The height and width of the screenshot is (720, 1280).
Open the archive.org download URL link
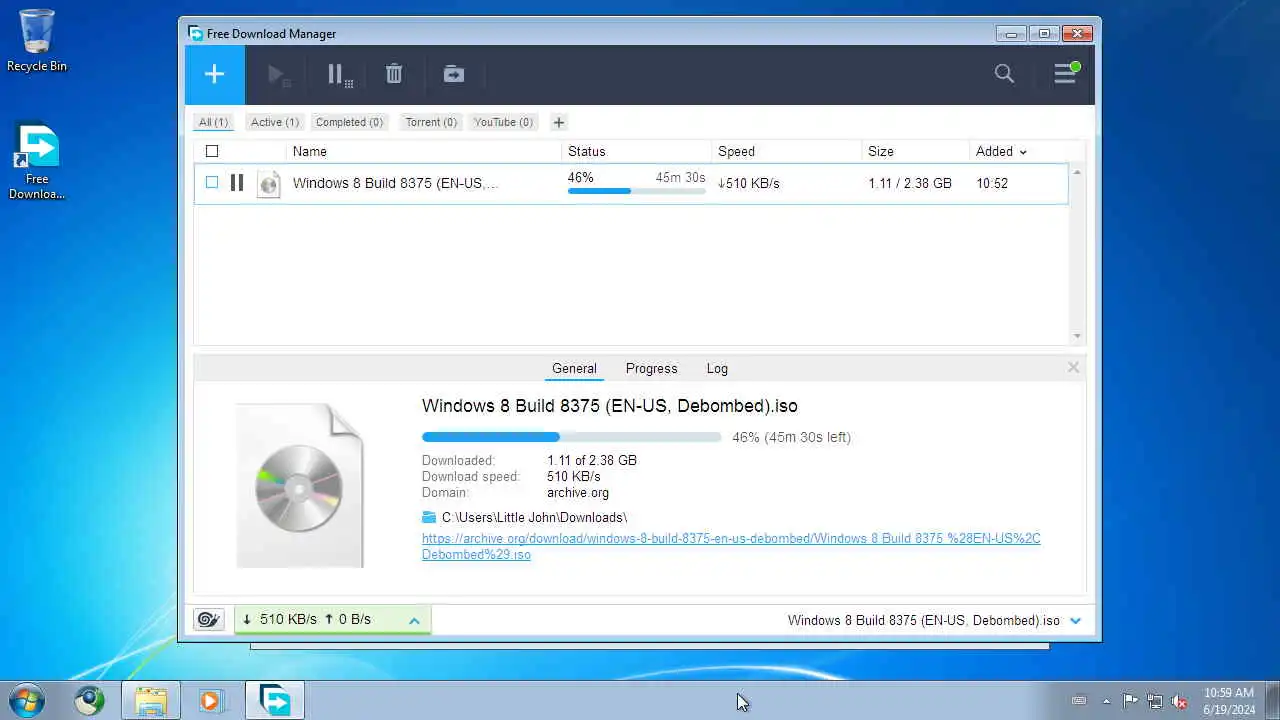(731, 546)
